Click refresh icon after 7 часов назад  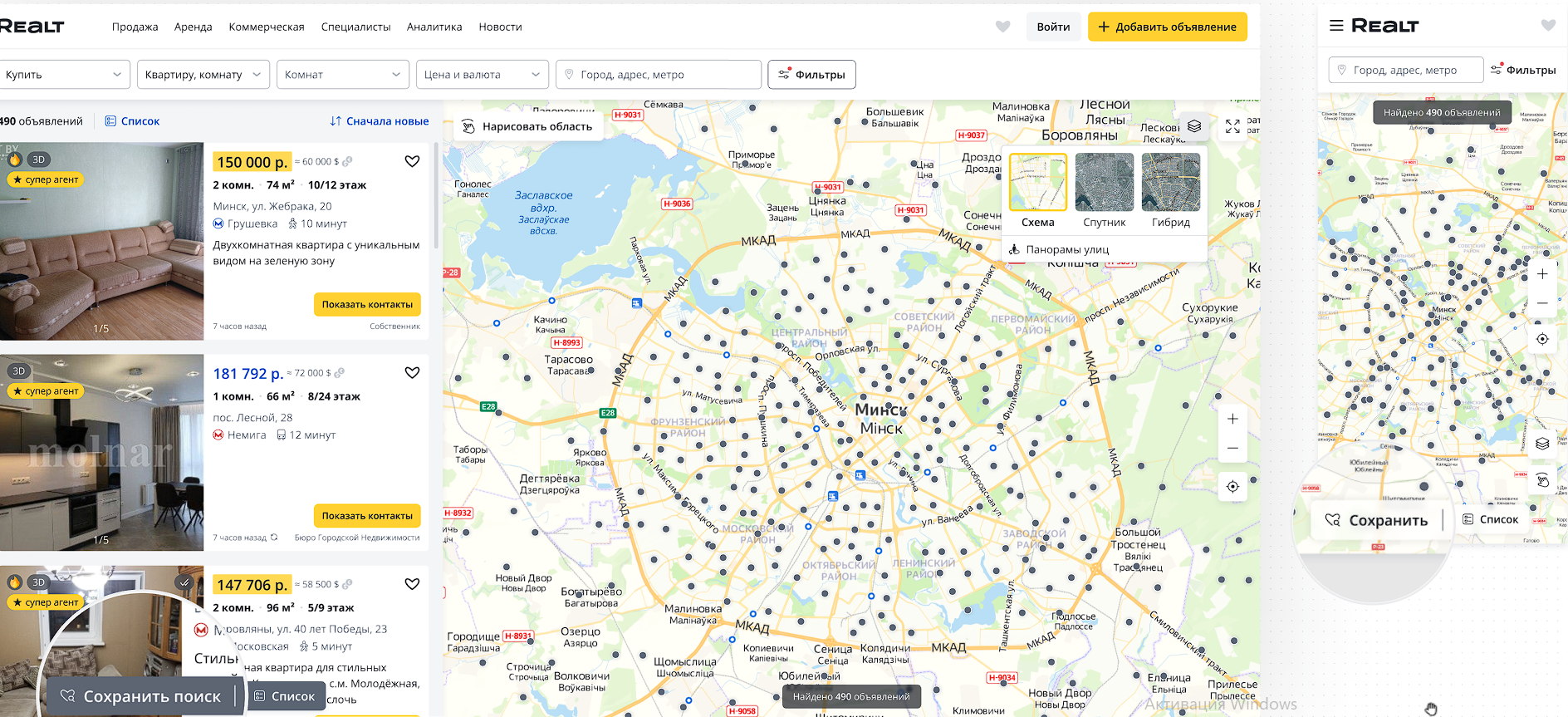tap(274, 538)
